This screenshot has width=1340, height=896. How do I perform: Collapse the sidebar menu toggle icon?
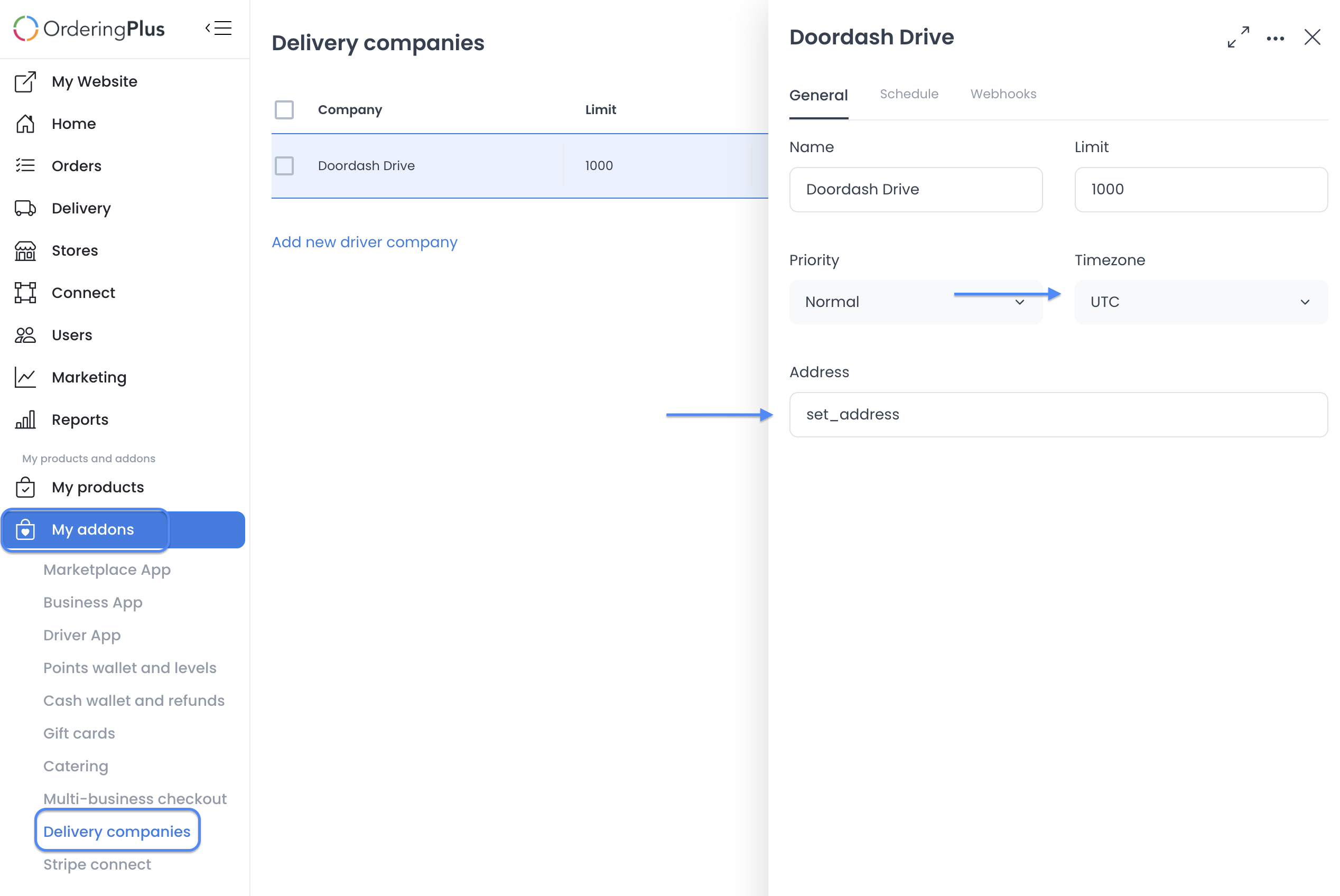coord(218,28)
